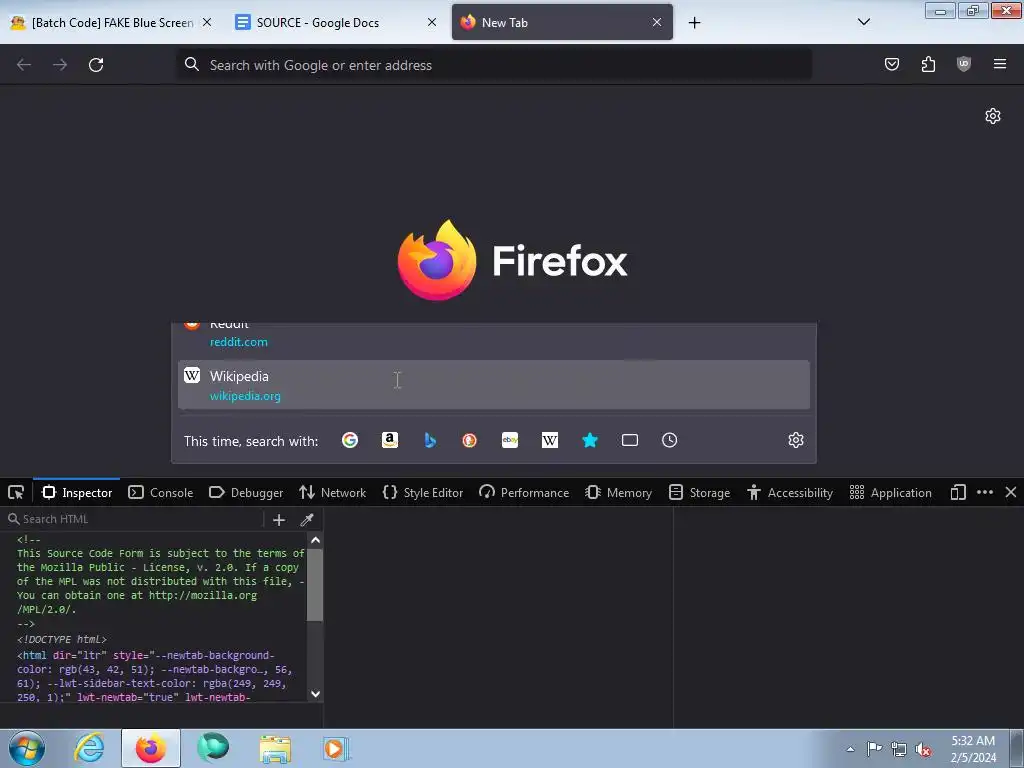Open the Style Editor panel tab
Viewport: 1024px width, 768px height.
click(423, 492)
